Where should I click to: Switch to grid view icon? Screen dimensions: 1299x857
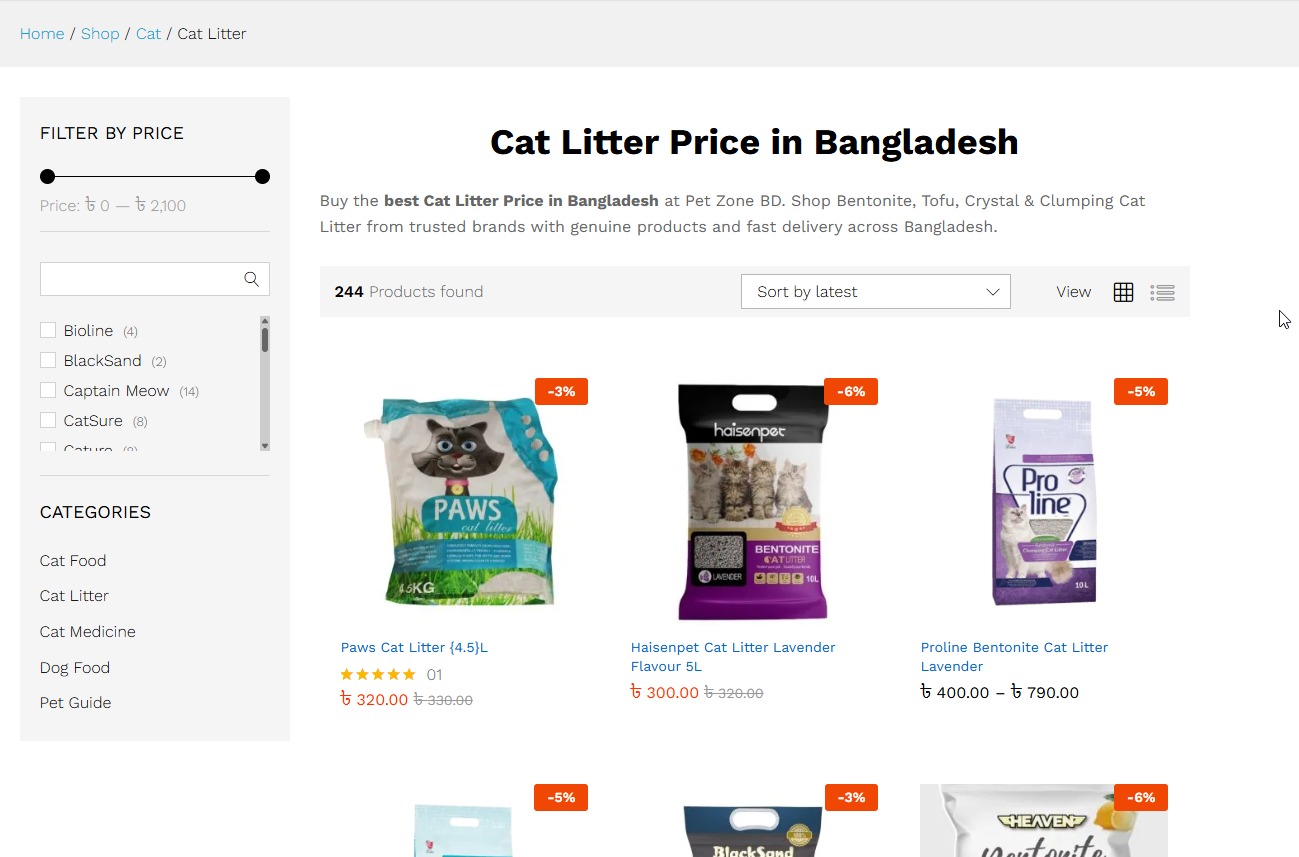(1123, 292)
